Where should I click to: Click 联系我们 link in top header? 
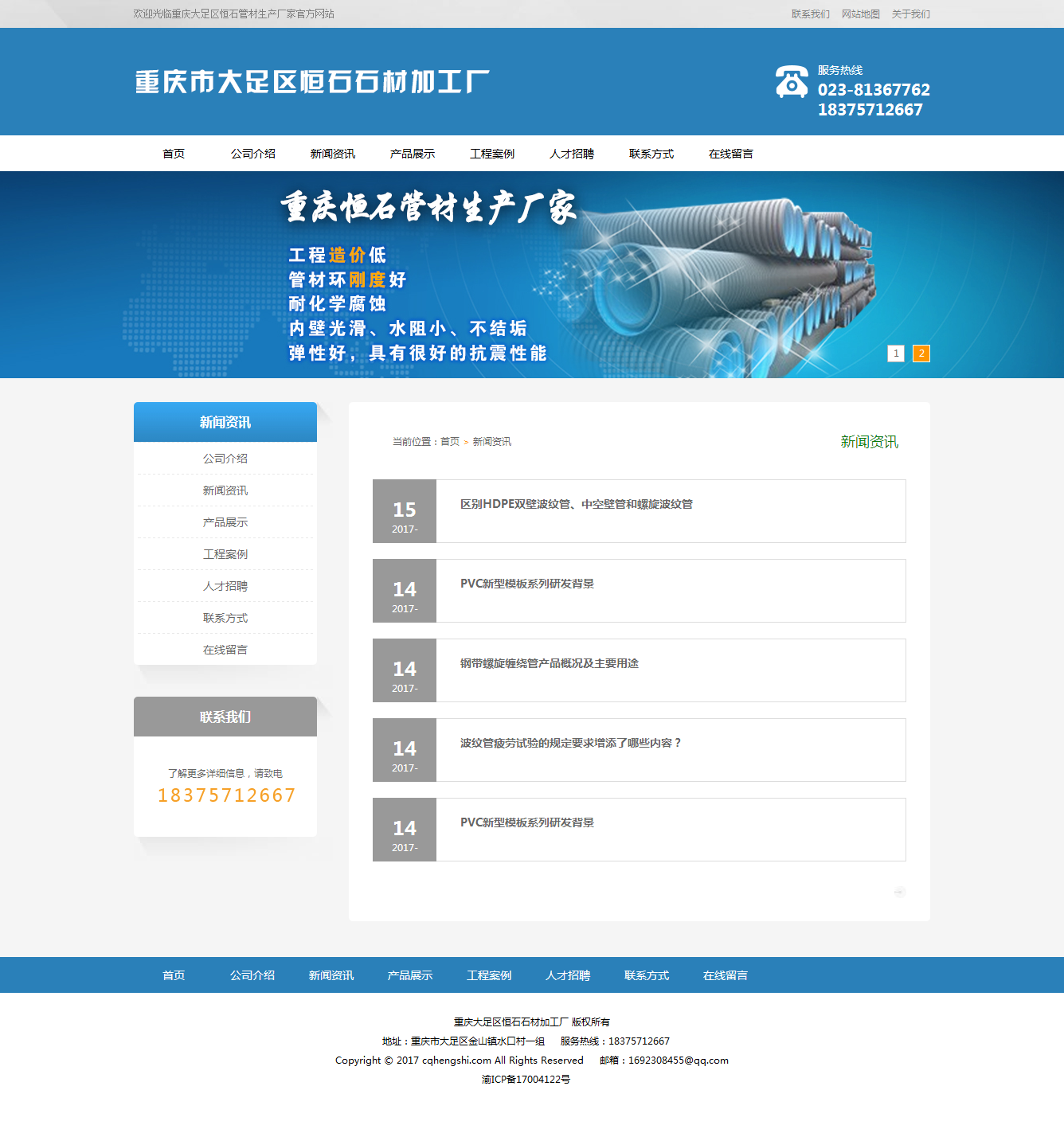pyautogui.click(x=810, y=14)
